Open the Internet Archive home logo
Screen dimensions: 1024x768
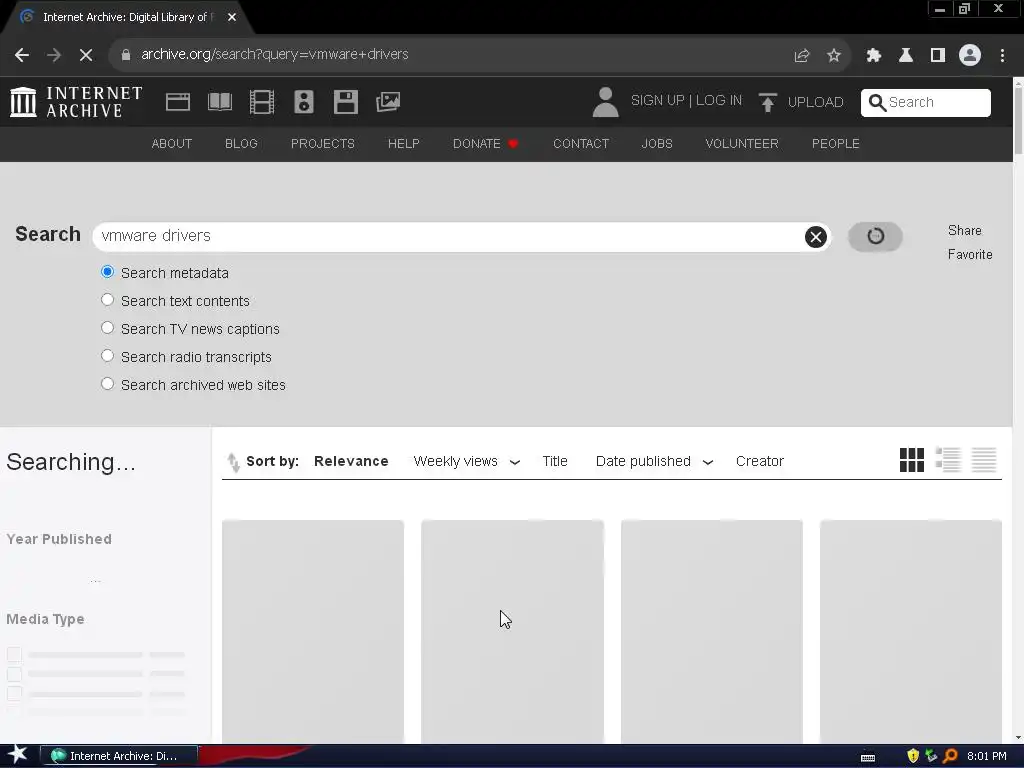tap(76, 102)
